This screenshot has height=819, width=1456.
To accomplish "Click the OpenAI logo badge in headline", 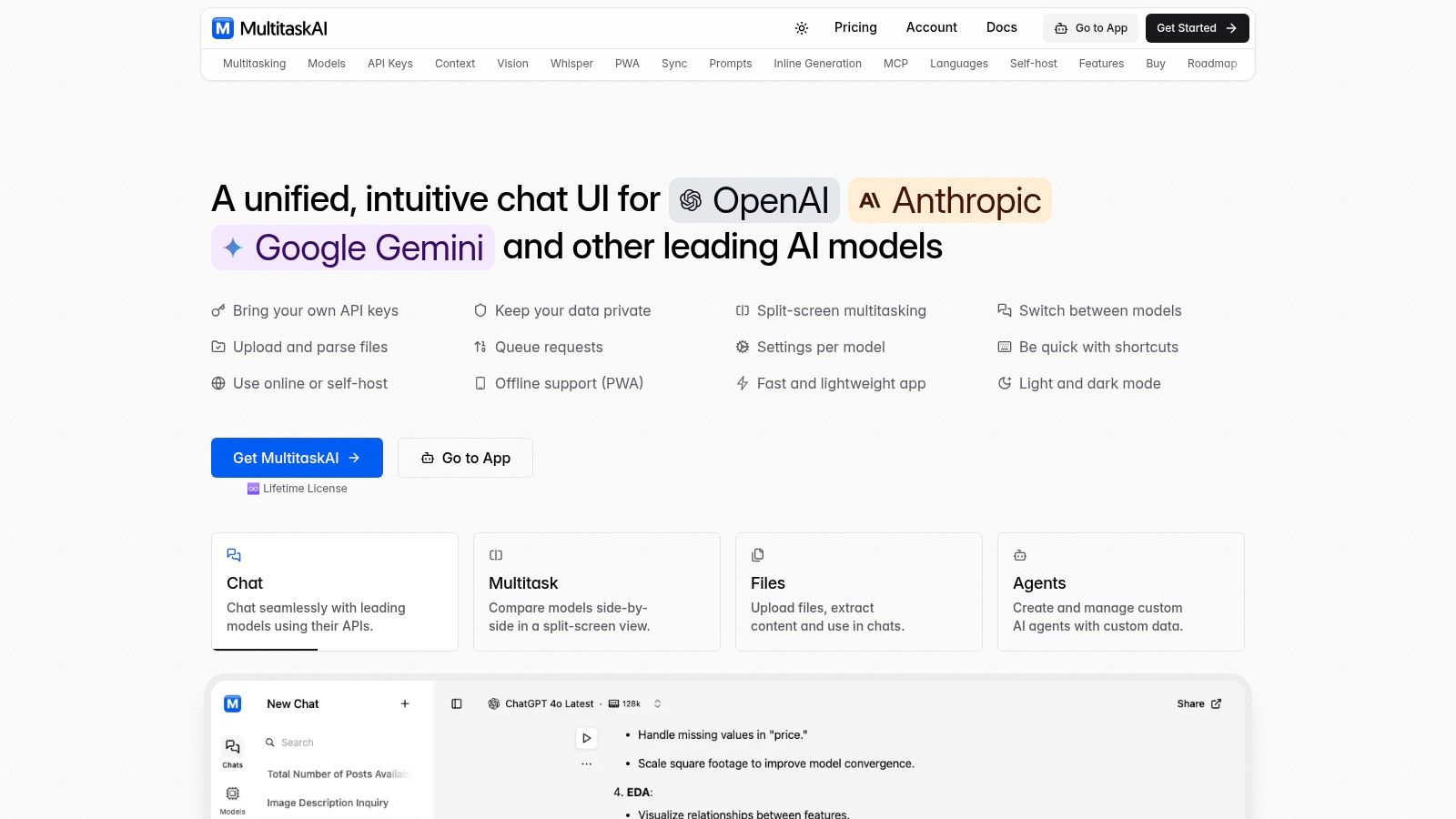I will [x=754, y=200].
